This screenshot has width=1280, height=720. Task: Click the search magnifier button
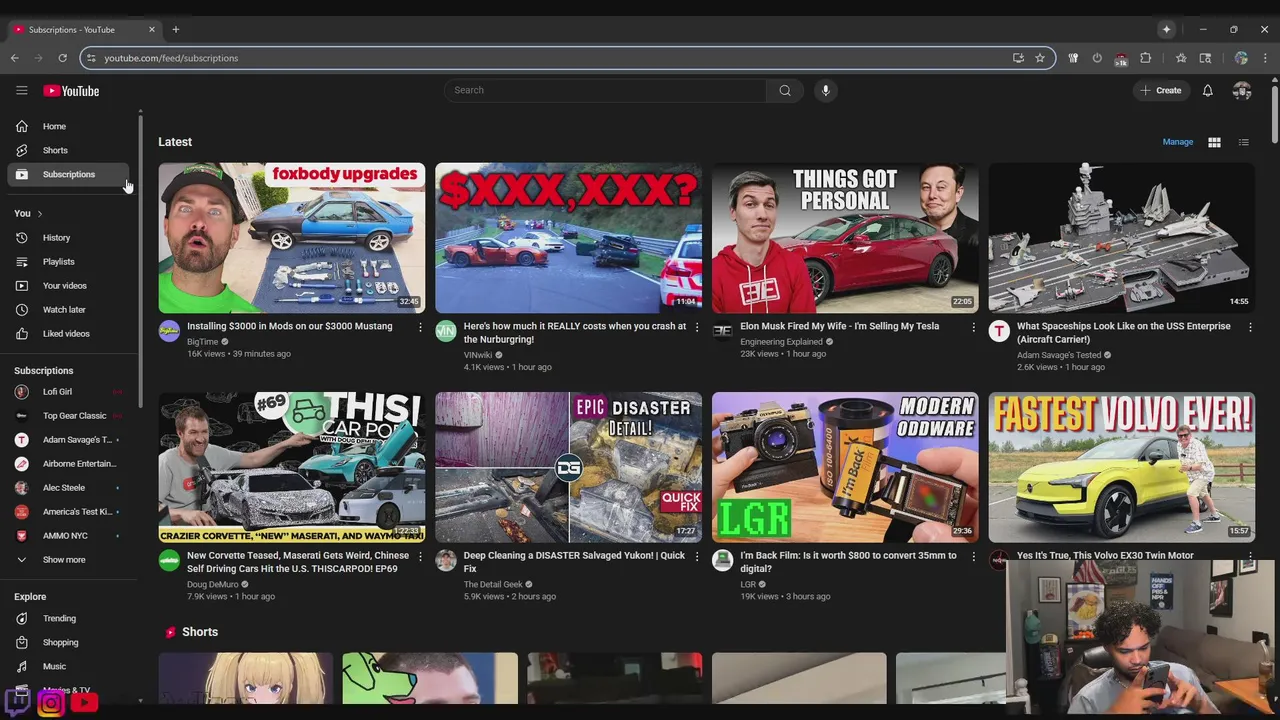click(785, 90)
